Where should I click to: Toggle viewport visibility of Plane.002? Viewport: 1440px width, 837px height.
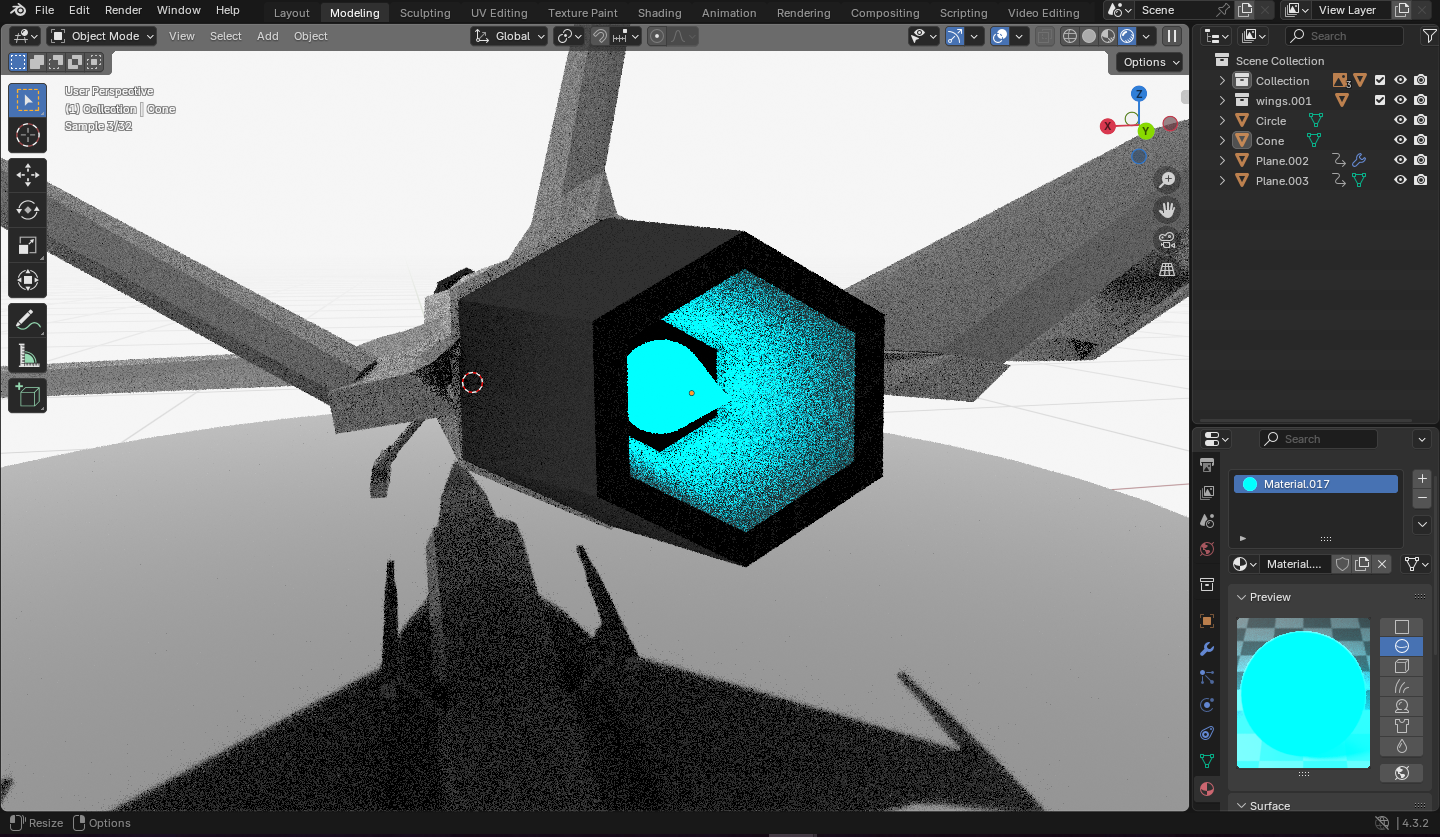tap(1401, 161)
